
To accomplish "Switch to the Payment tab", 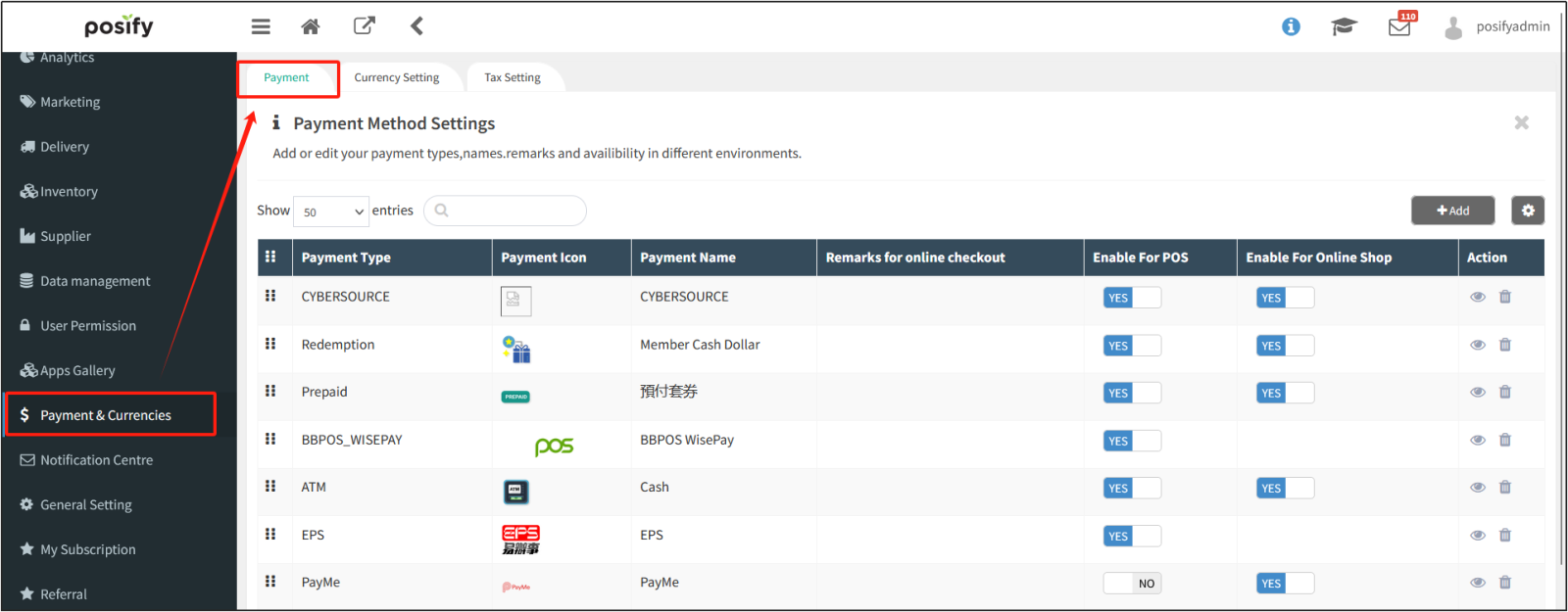I will point(286,77).
